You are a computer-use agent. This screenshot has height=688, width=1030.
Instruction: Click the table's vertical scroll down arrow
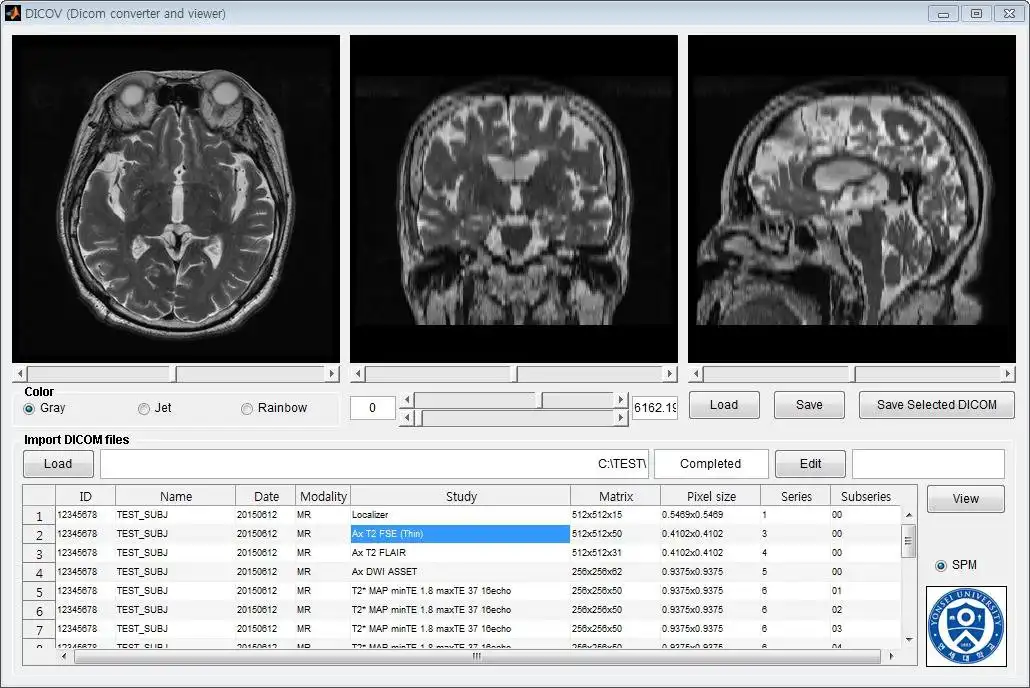(908, 639)
